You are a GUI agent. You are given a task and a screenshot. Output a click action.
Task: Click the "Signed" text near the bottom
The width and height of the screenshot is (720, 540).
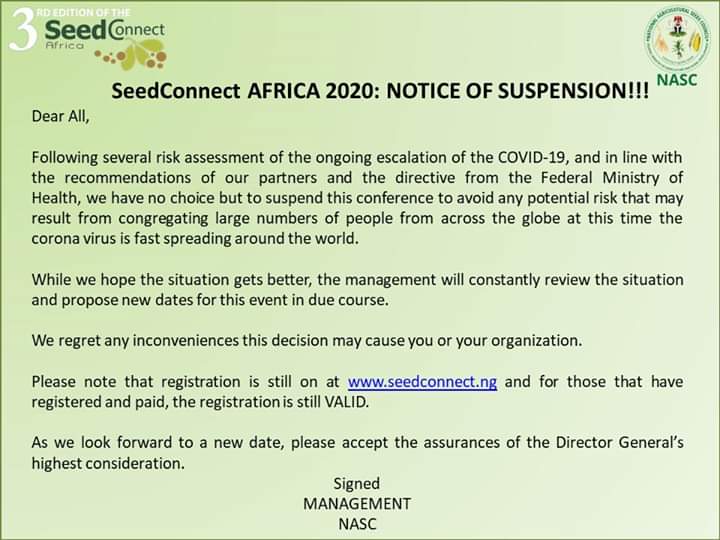(x=357, y=484)
